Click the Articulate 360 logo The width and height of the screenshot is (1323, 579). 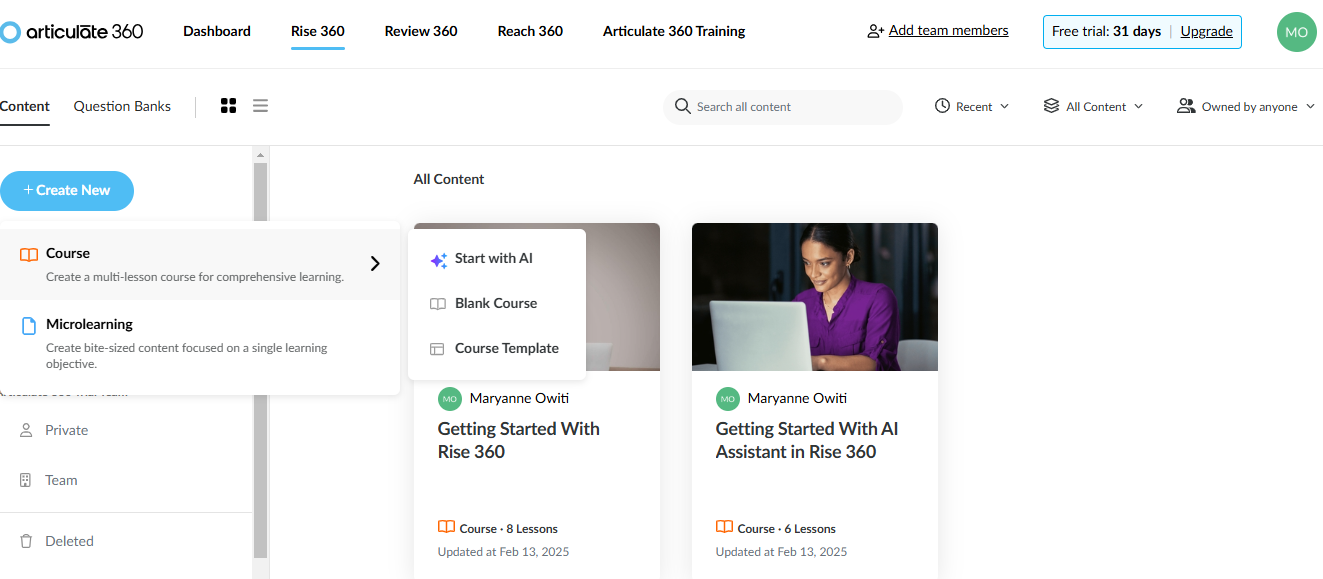coord(72,32)
